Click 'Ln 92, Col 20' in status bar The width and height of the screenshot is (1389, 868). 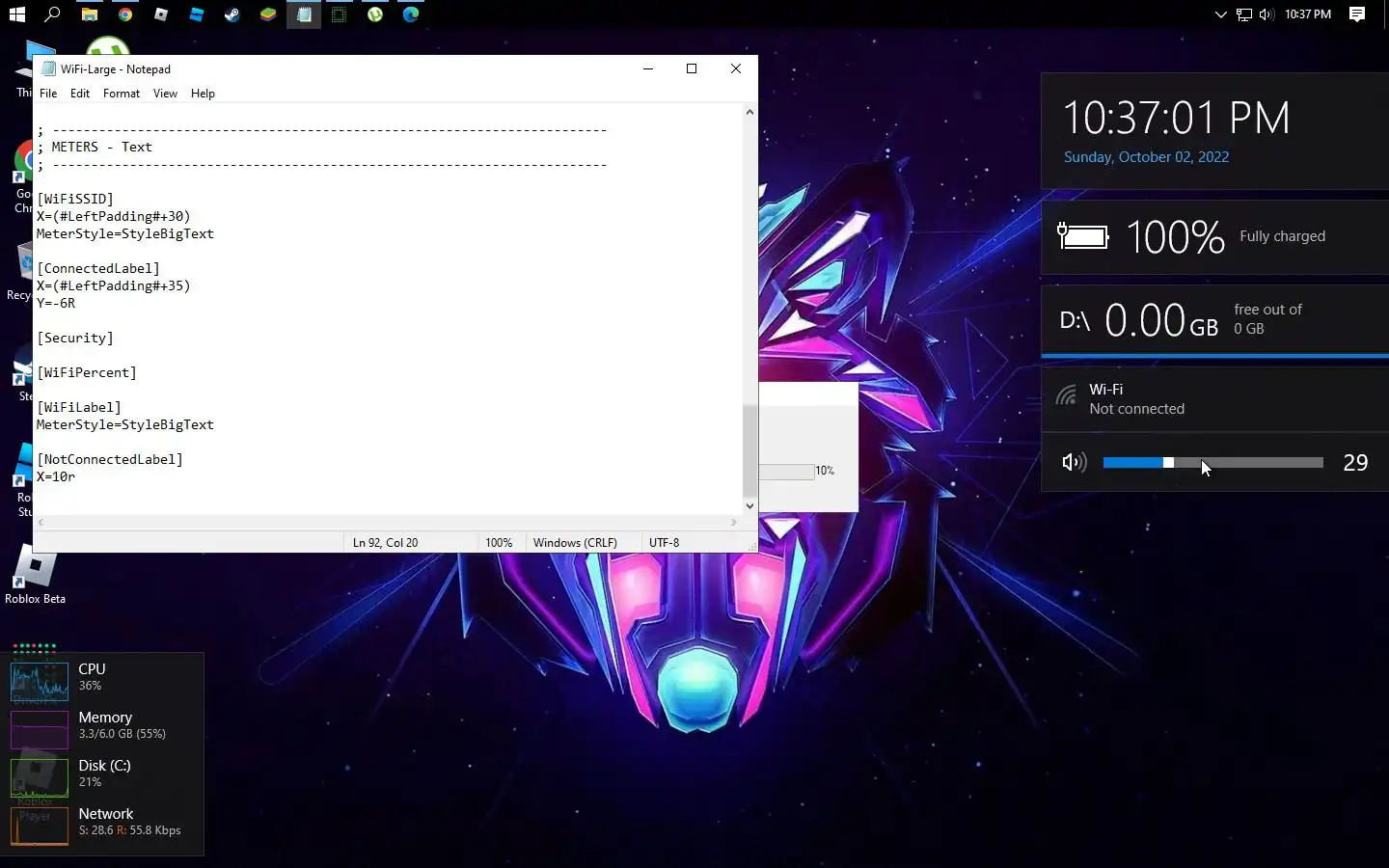(386, 543)
